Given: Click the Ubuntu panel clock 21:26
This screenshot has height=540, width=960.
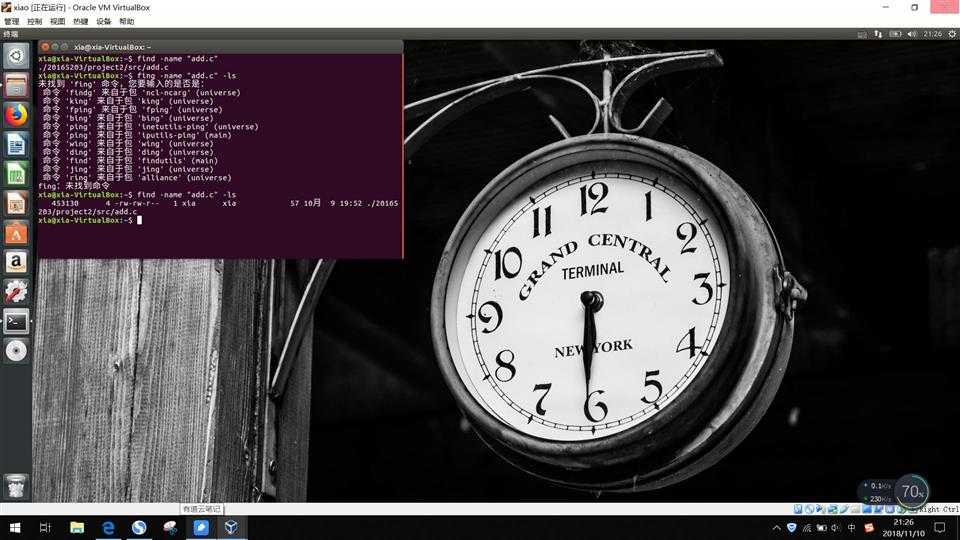Looking at the screenshot, I should [932, 34].
